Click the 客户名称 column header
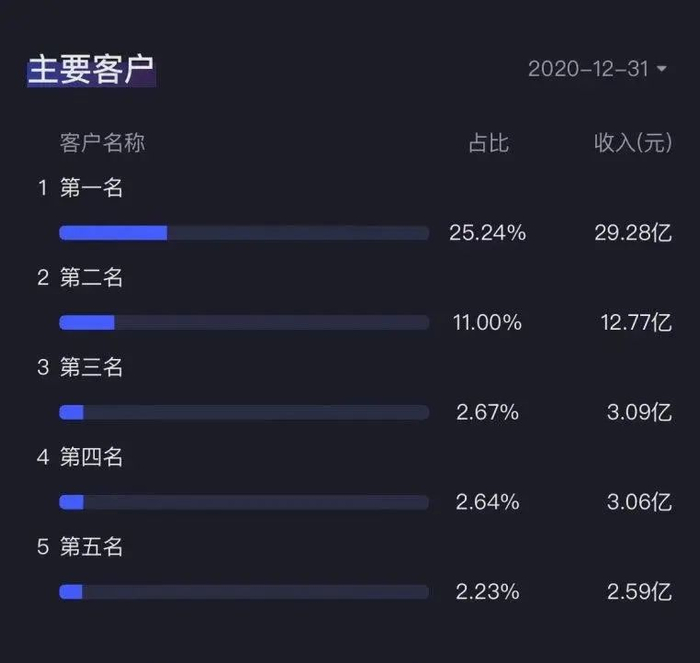This screenshot has height=663, width=700. pyautogui.click(x=102, y=143)
